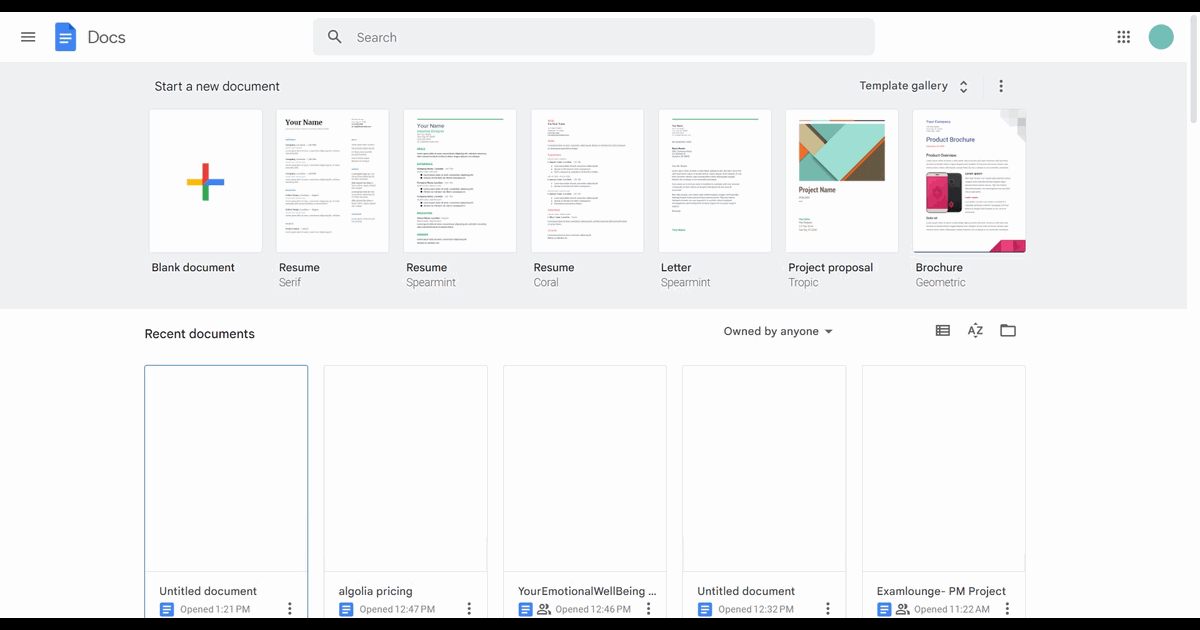Viewport: 1200px width, 630px height.
Task: Open the account avatar menu
Action: 1161,37
